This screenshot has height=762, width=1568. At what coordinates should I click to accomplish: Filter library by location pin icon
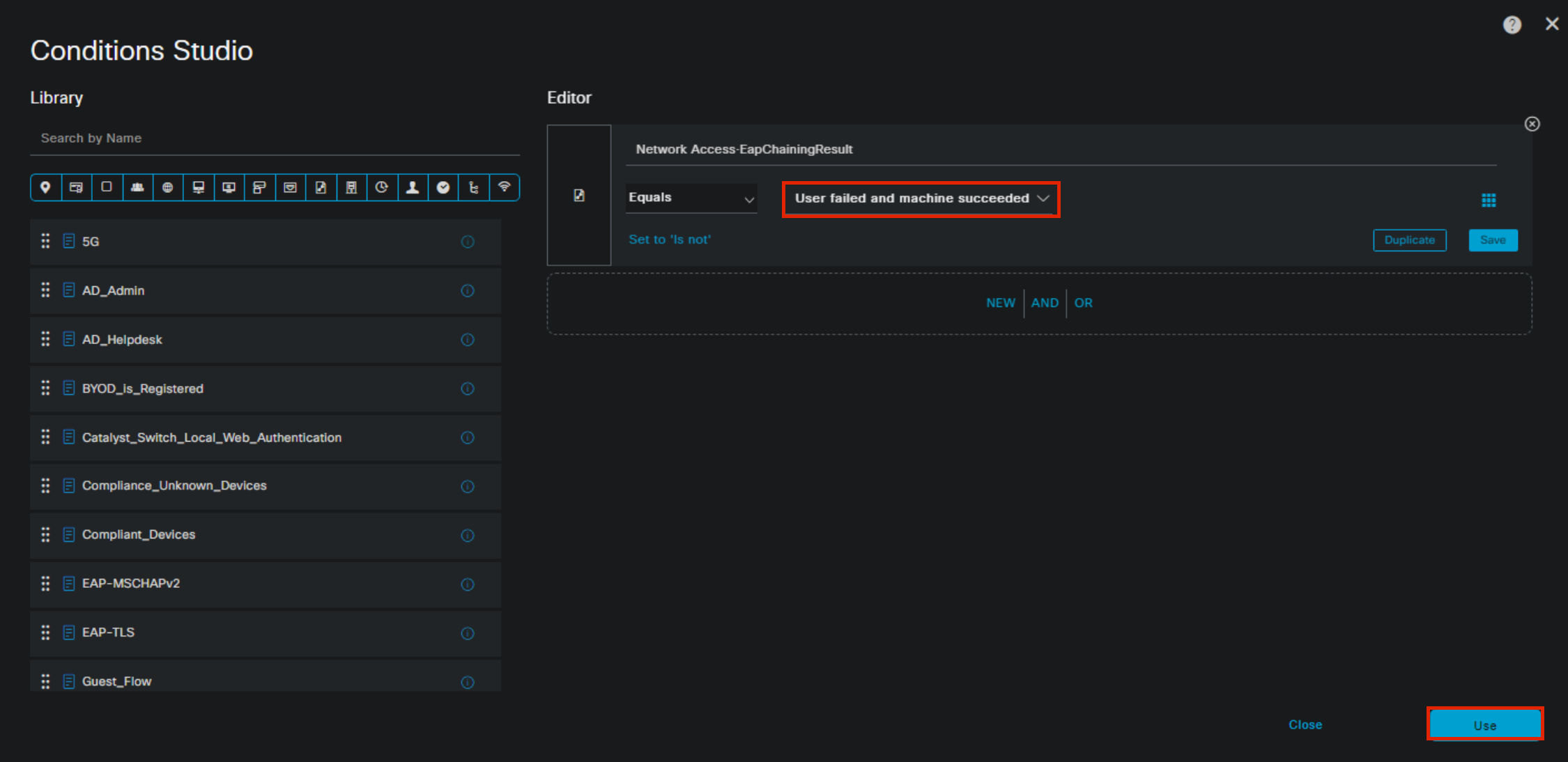(x=45, y=187)
